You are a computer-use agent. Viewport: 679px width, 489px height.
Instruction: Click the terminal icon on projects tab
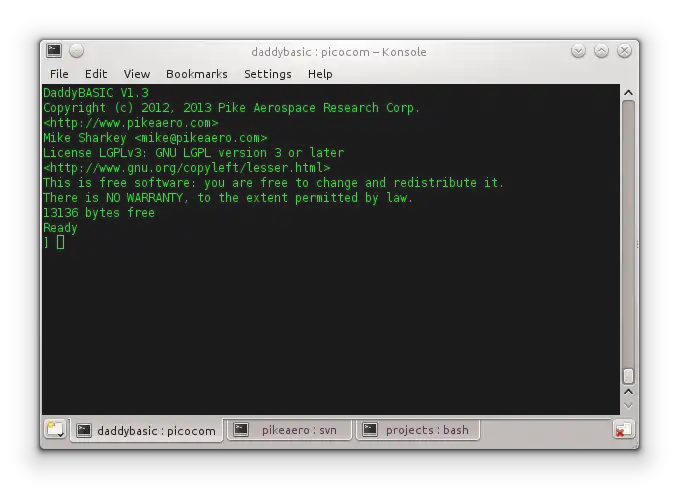(370, 429)
